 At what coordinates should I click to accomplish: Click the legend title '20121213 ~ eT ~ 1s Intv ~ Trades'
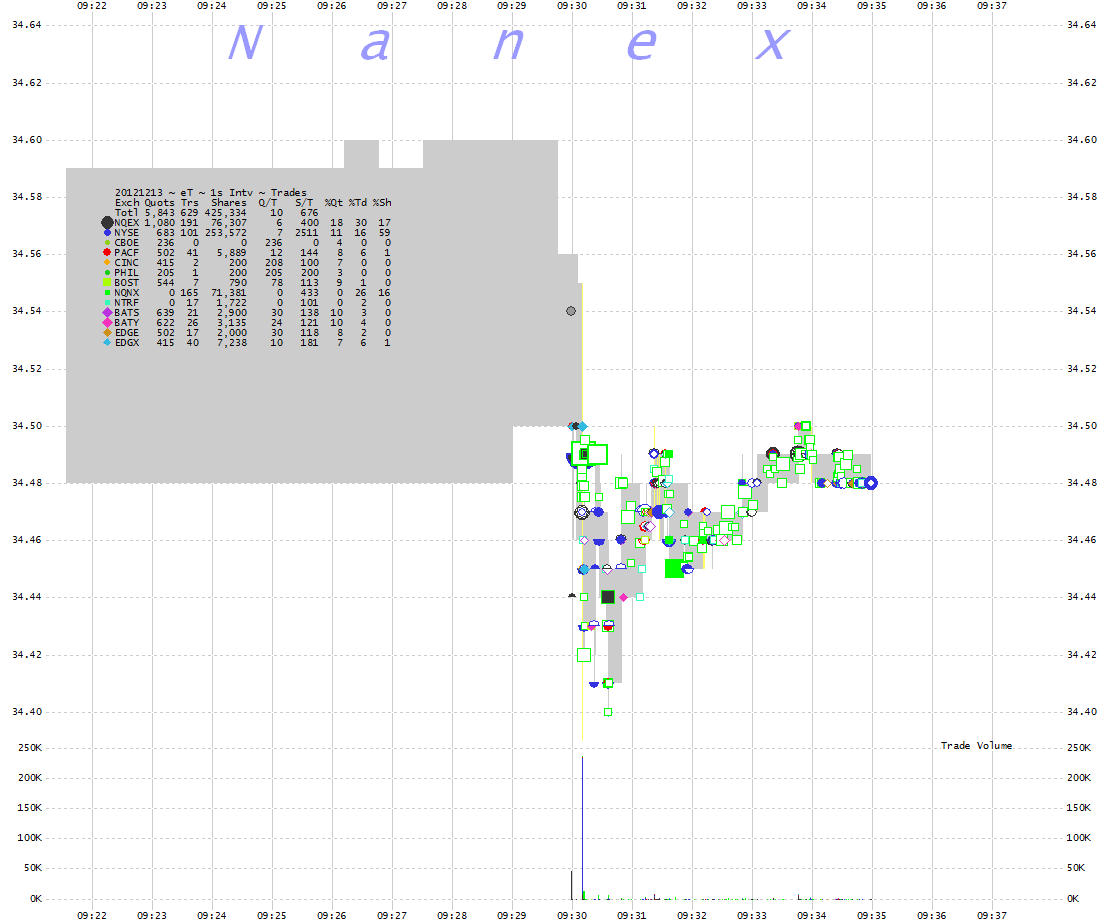click(211, 192)
